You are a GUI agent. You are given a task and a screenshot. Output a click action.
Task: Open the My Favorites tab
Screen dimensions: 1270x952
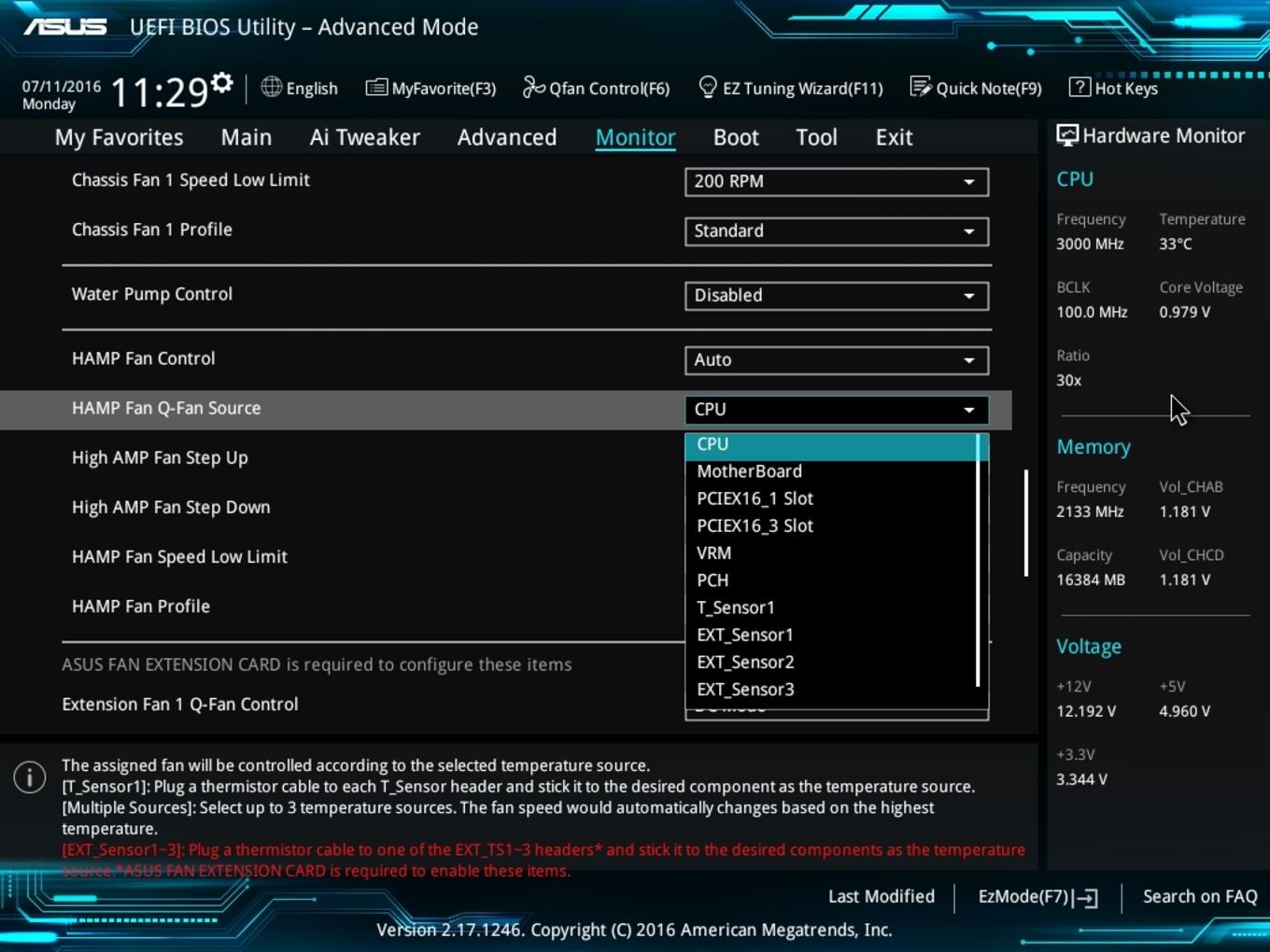pos(119,137)
